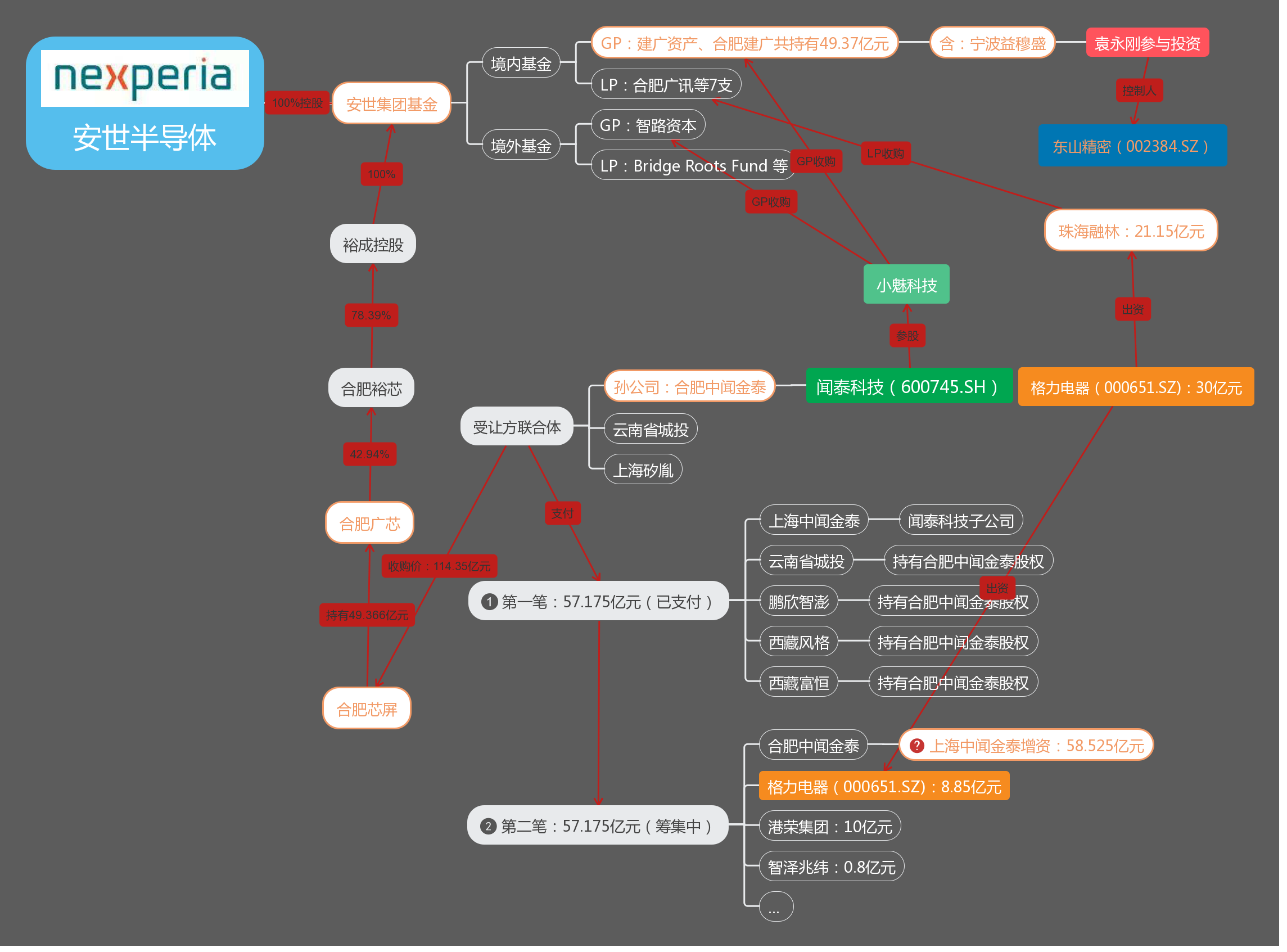Click 100% label above 裕成控股
Image resolution: width=1287 pixels, height=952 pixels.
pos(383,175)
